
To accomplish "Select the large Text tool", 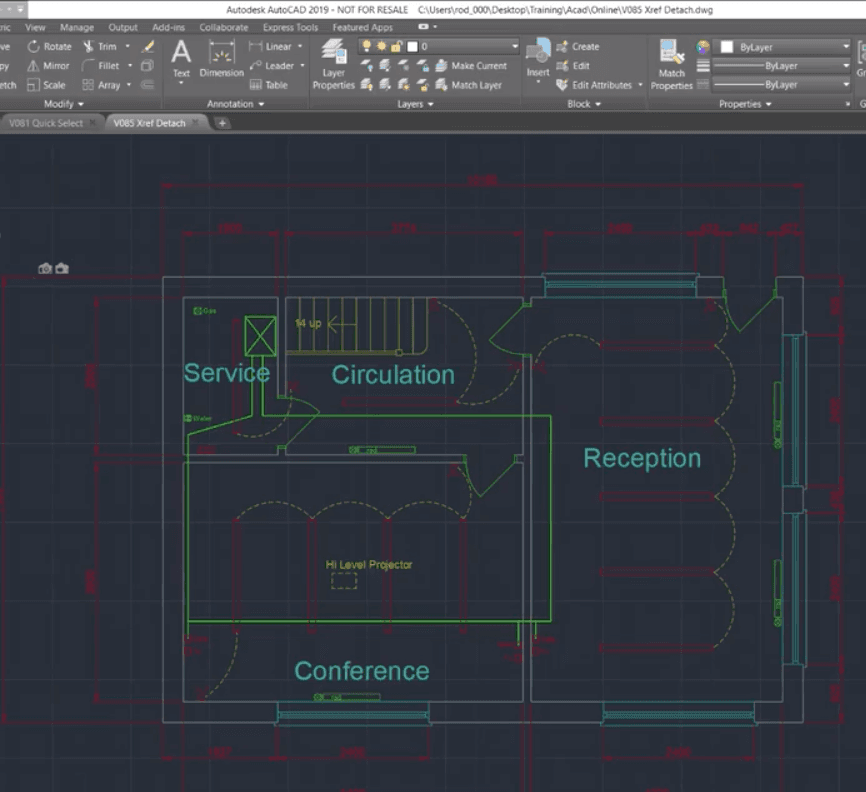I will [x=181, y=59].
